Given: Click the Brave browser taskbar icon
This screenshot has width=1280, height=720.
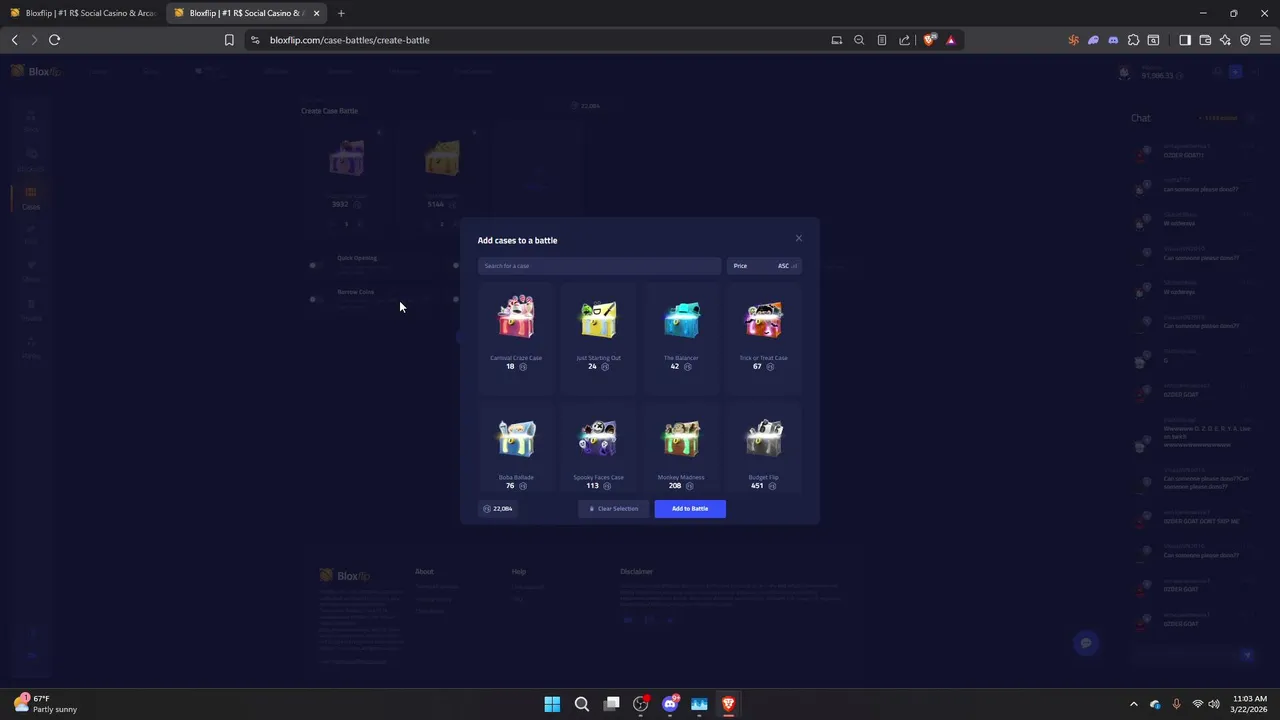Looking at the screenshot, I should 729,704.
